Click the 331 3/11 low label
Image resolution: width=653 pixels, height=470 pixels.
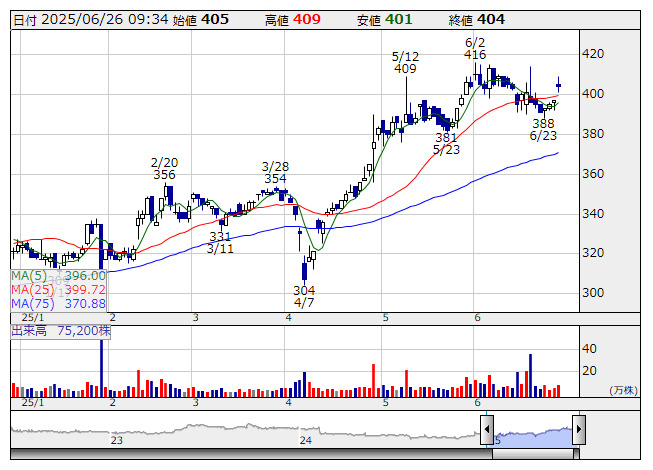click(220, 243)
